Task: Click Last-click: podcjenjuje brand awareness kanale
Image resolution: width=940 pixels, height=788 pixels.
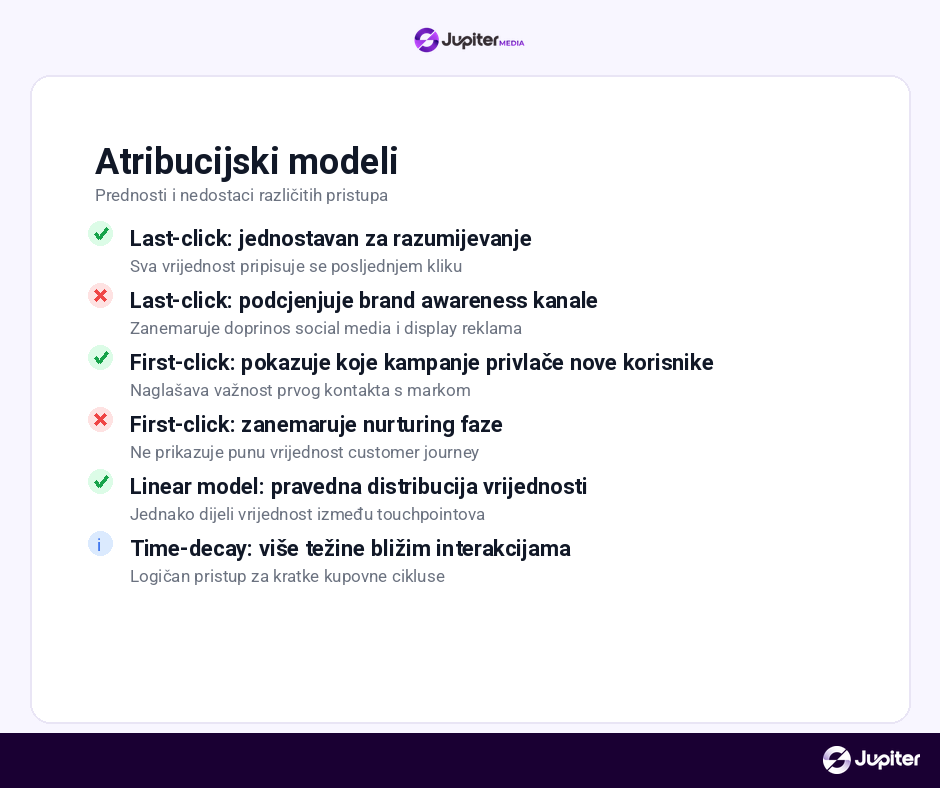Action: pyautogui.click(x=363, y=300)
